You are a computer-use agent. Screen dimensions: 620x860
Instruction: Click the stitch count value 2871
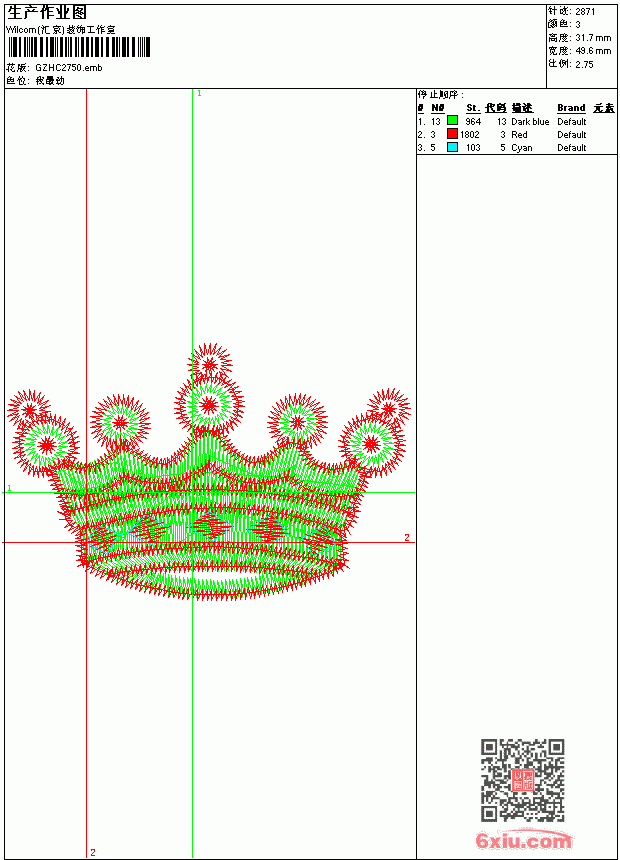(x=585, y=11)
